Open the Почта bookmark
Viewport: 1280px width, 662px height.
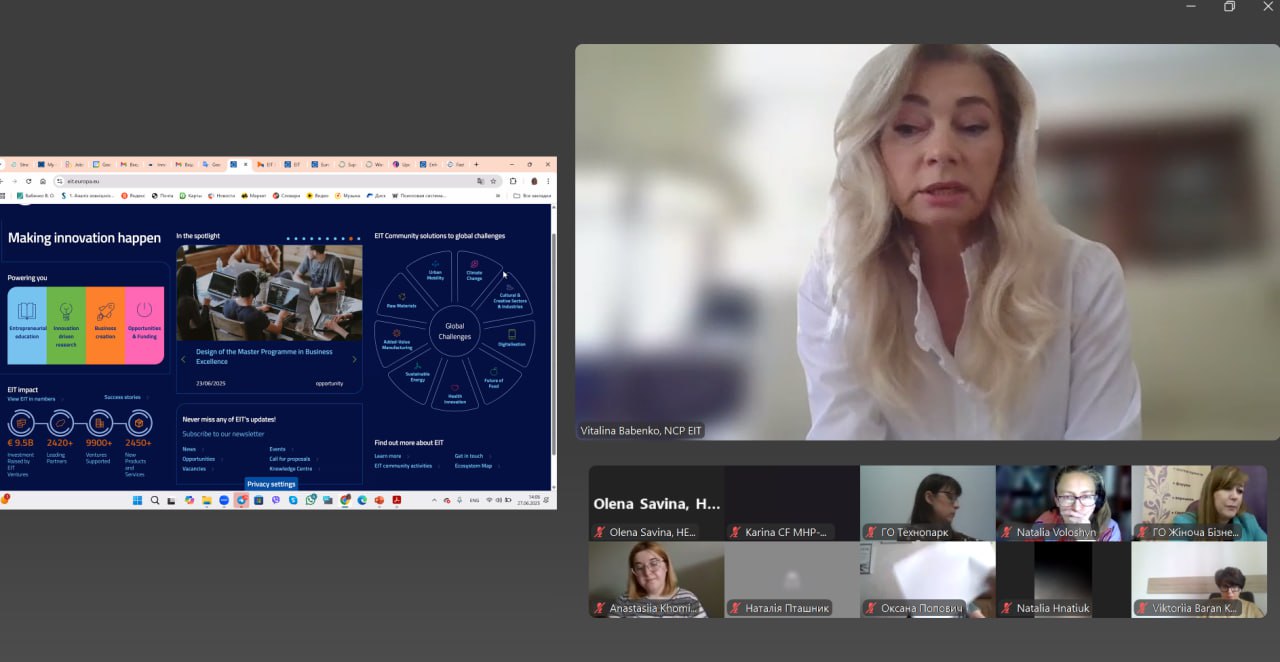coord(162,195)
